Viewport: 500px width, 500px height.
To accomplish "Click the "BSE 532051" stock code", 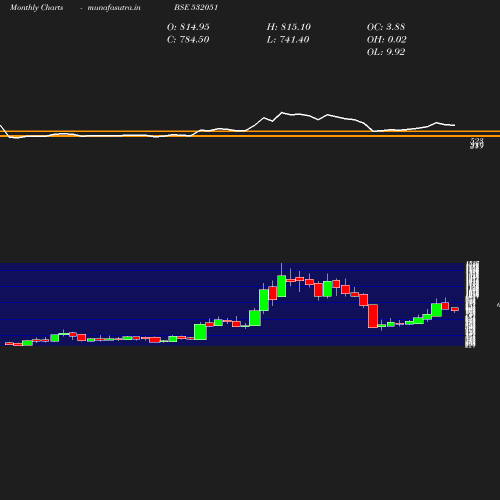I will click(196, 7).
